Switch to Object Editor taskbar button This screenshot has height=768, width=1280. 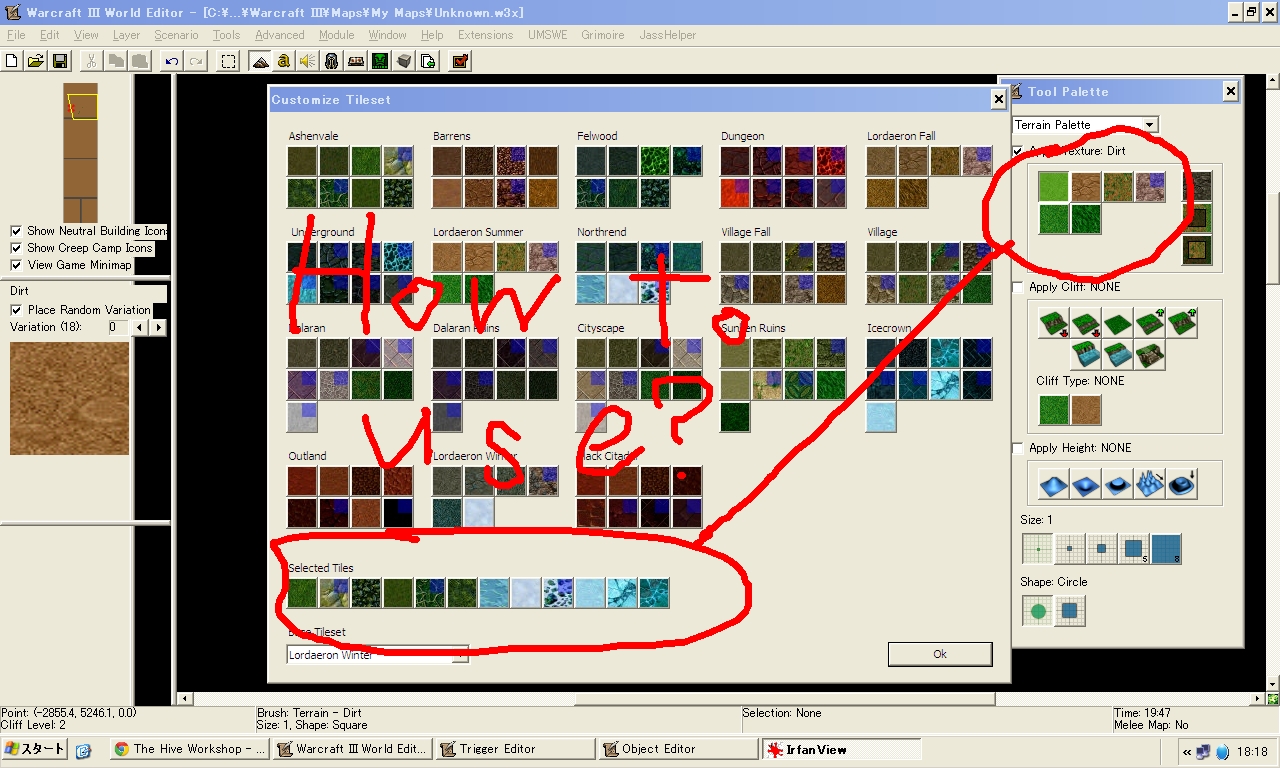coord(678,748)
